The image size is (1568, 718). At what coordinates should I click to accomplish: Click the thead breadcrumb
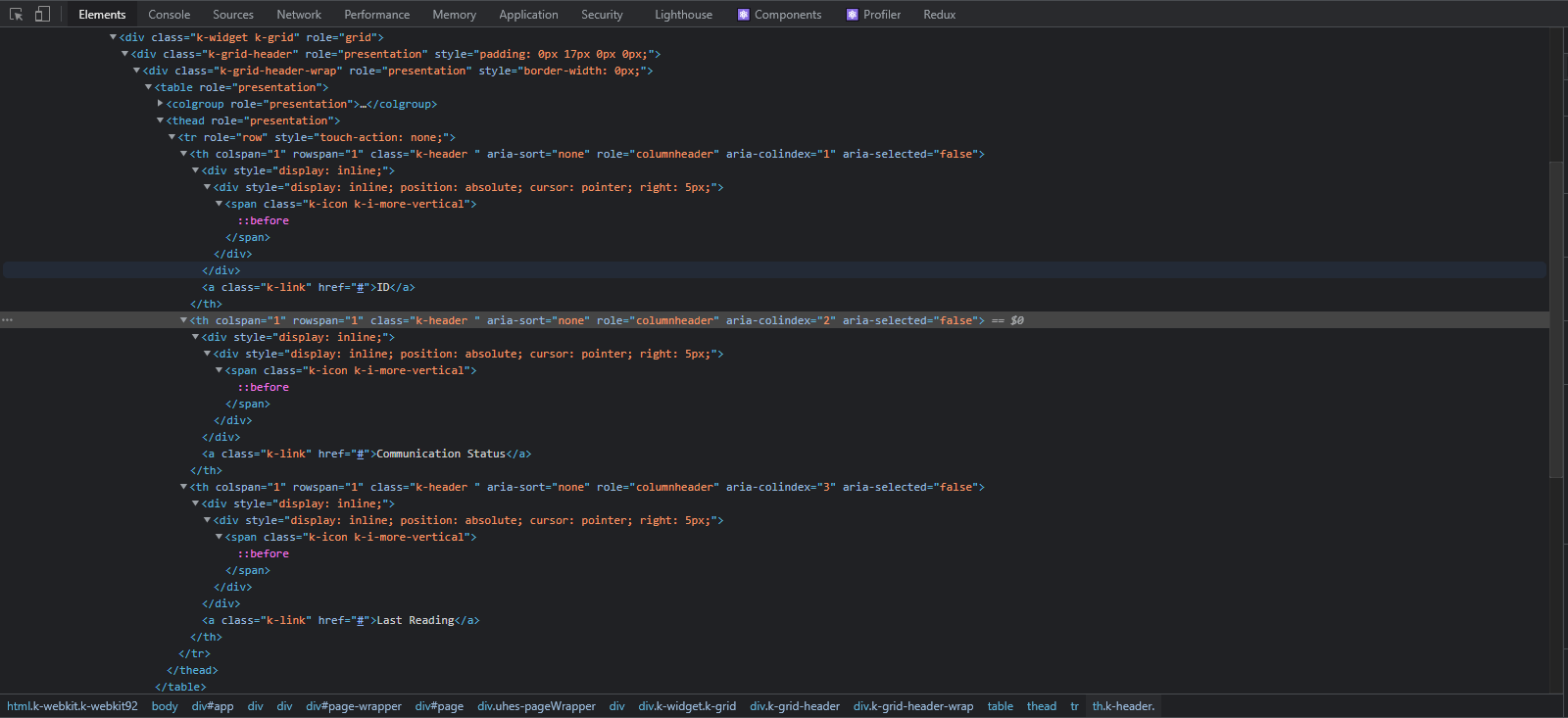tap(1042, 706)
